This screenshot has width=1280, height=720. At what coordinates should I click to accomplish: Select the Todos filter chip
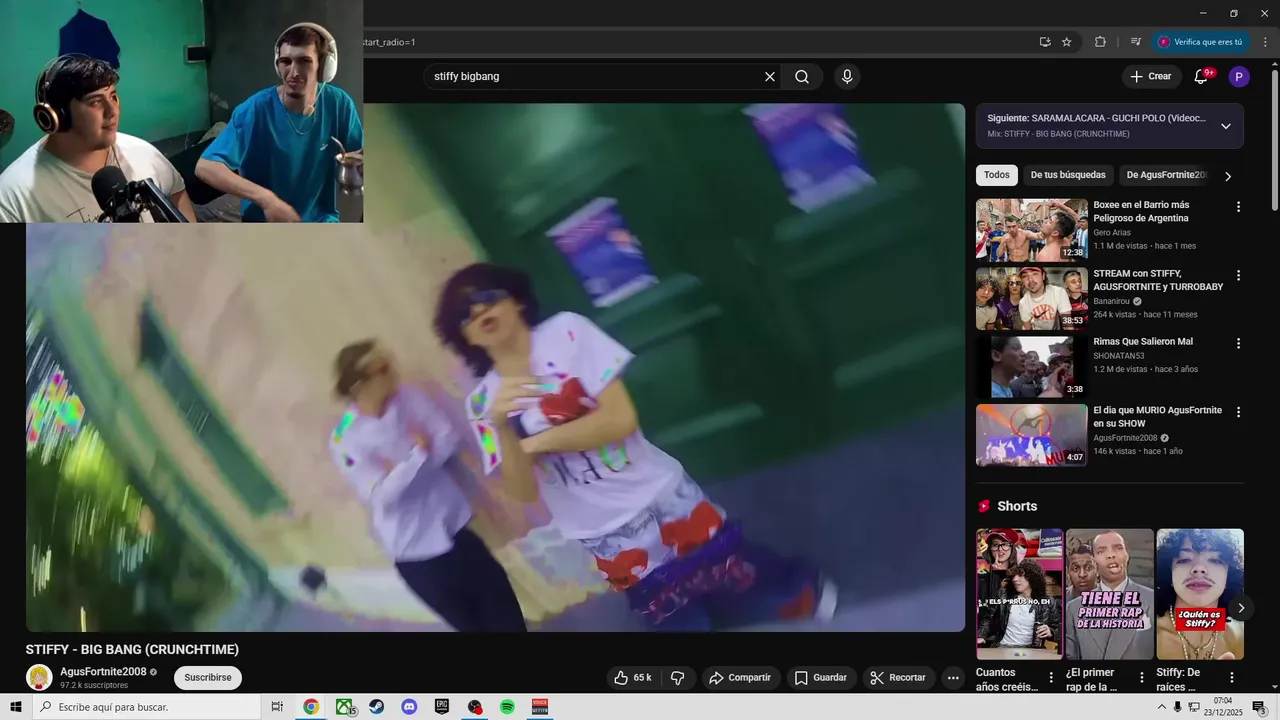tap(997, 175)
